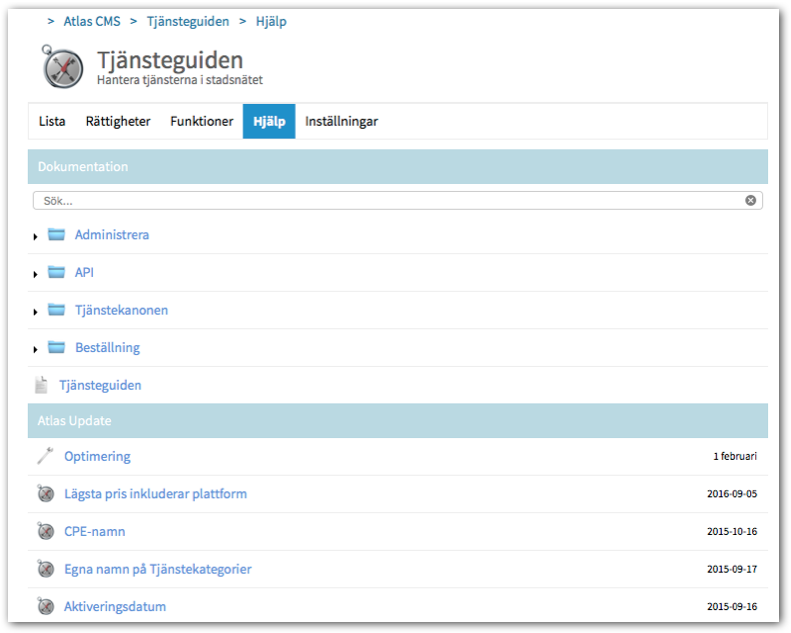
Task: Expand the Beställning folder arrow
Action: click(x=36, y=350)
